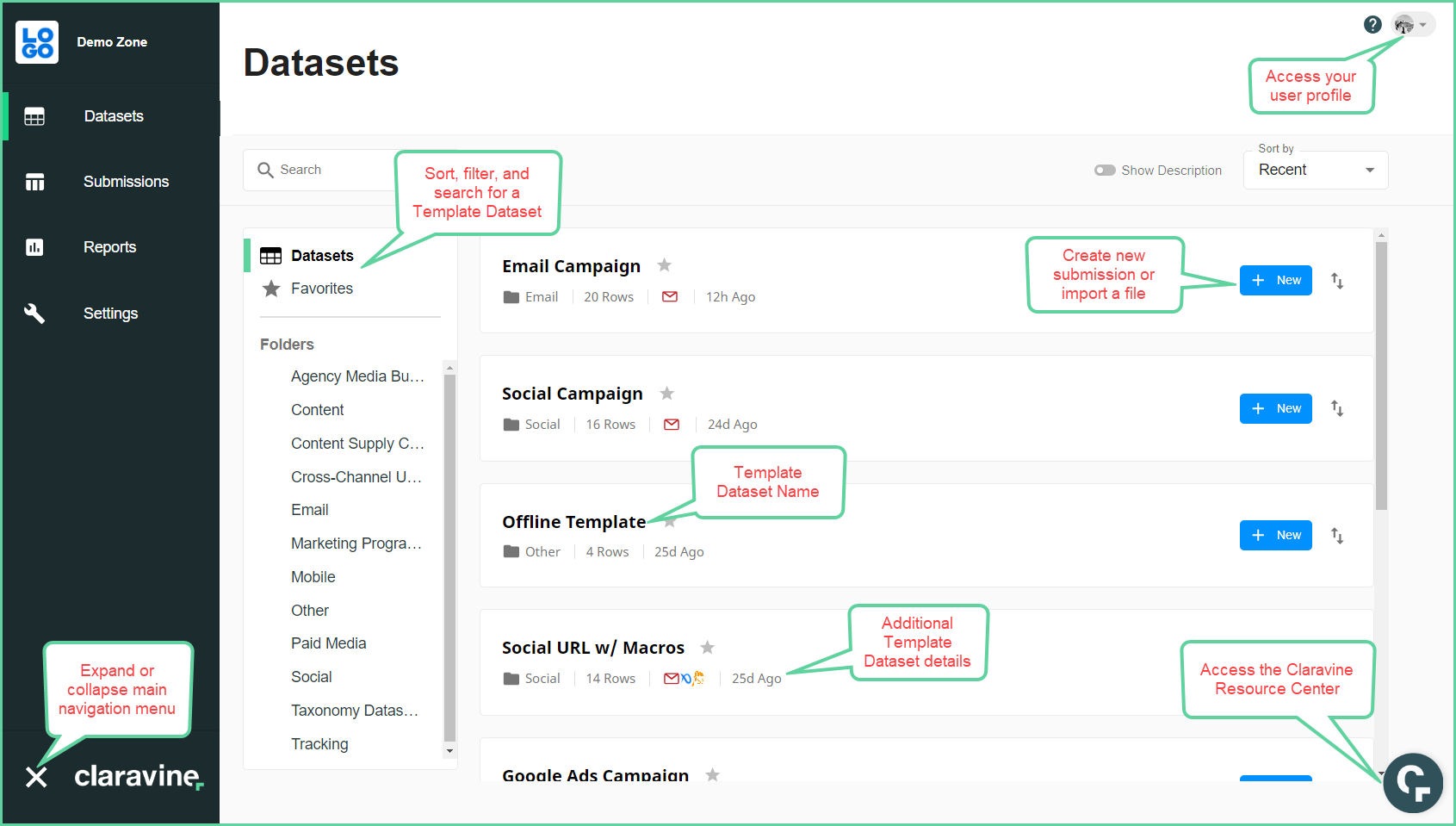The height and width of the screenshot is (826, 1456).
Task: Open the Reports section in the sidebar
Action: [x=109, y=247]
